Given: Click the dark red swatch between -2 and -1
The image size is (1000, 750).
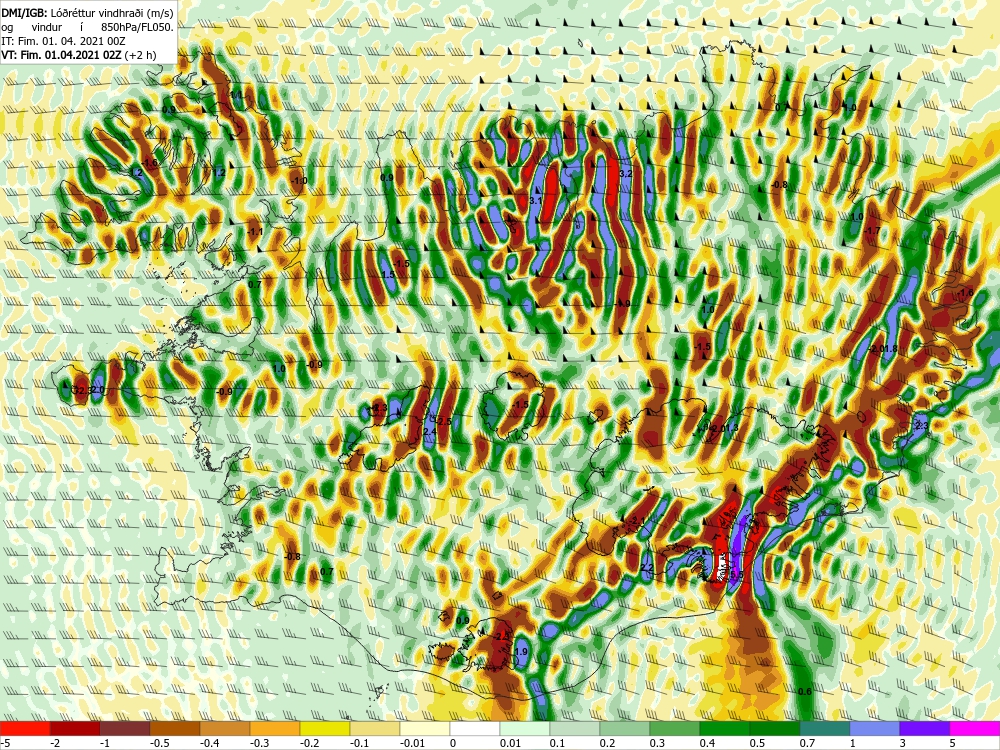Looking at the screenshot, I should pos(75,729).
